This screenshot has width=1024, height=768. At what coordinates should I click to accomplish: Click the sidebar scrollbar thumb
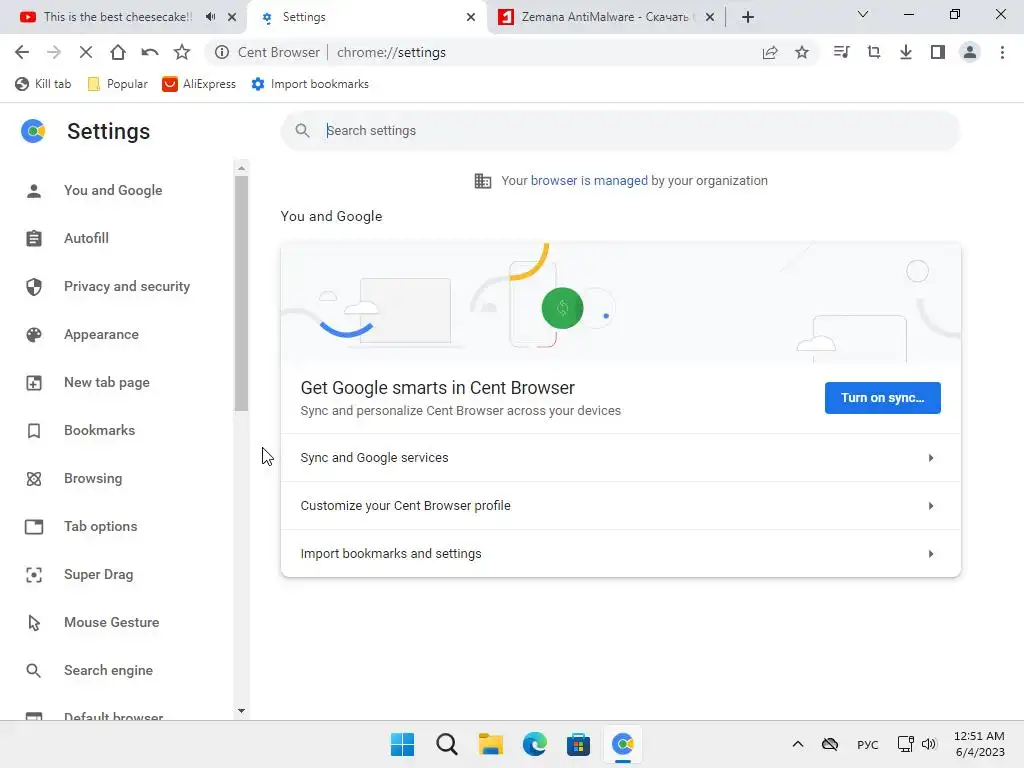coord(242,294)
